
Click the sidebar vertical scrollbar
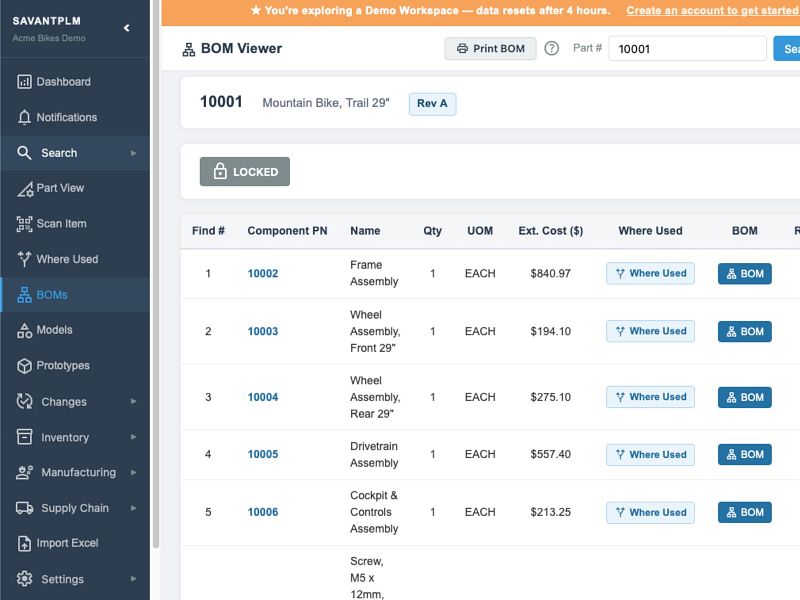[156, 276]
